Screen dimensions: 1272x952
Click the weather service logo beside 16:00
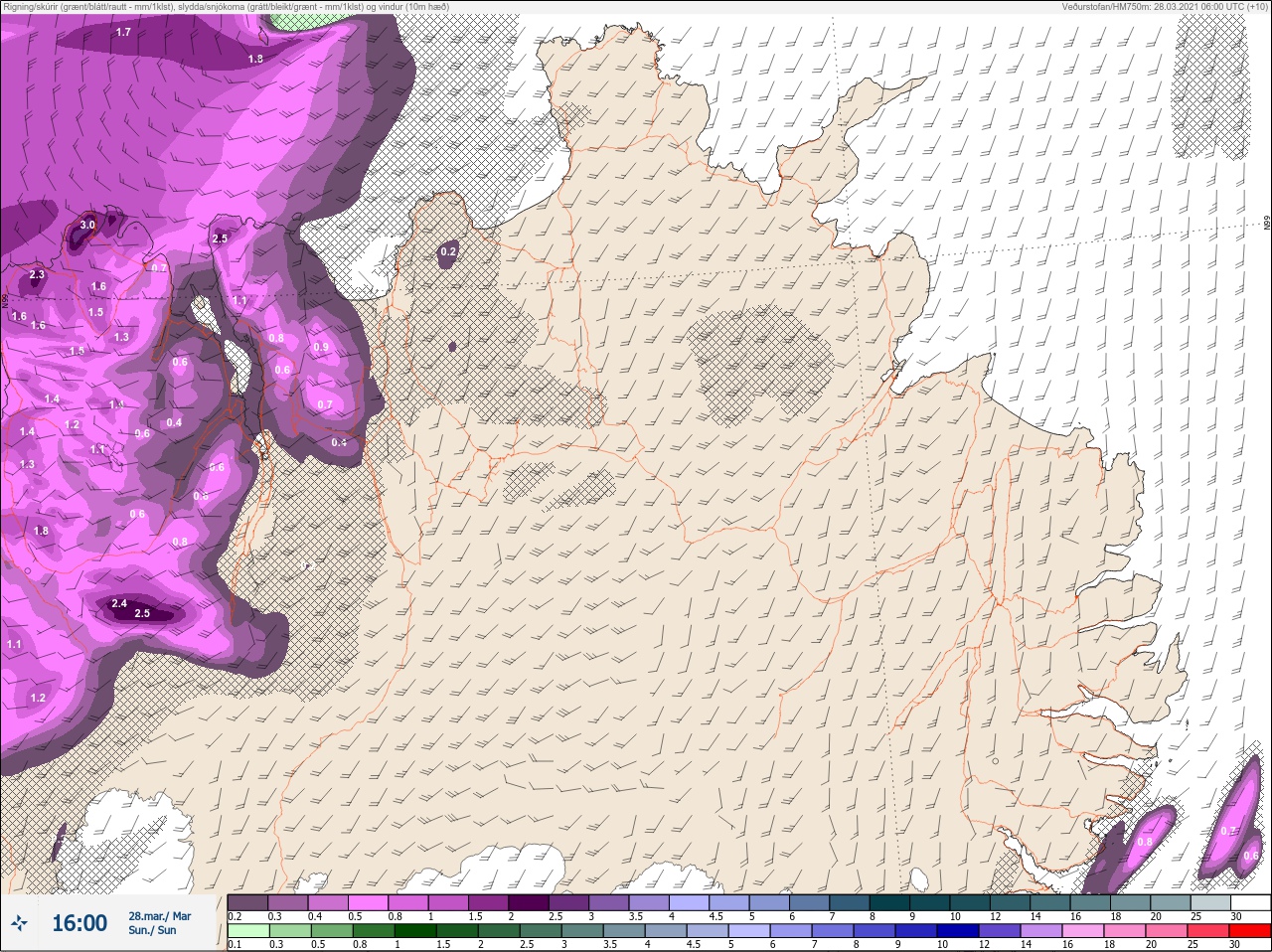pyautogui.click(x=20, y=923)
